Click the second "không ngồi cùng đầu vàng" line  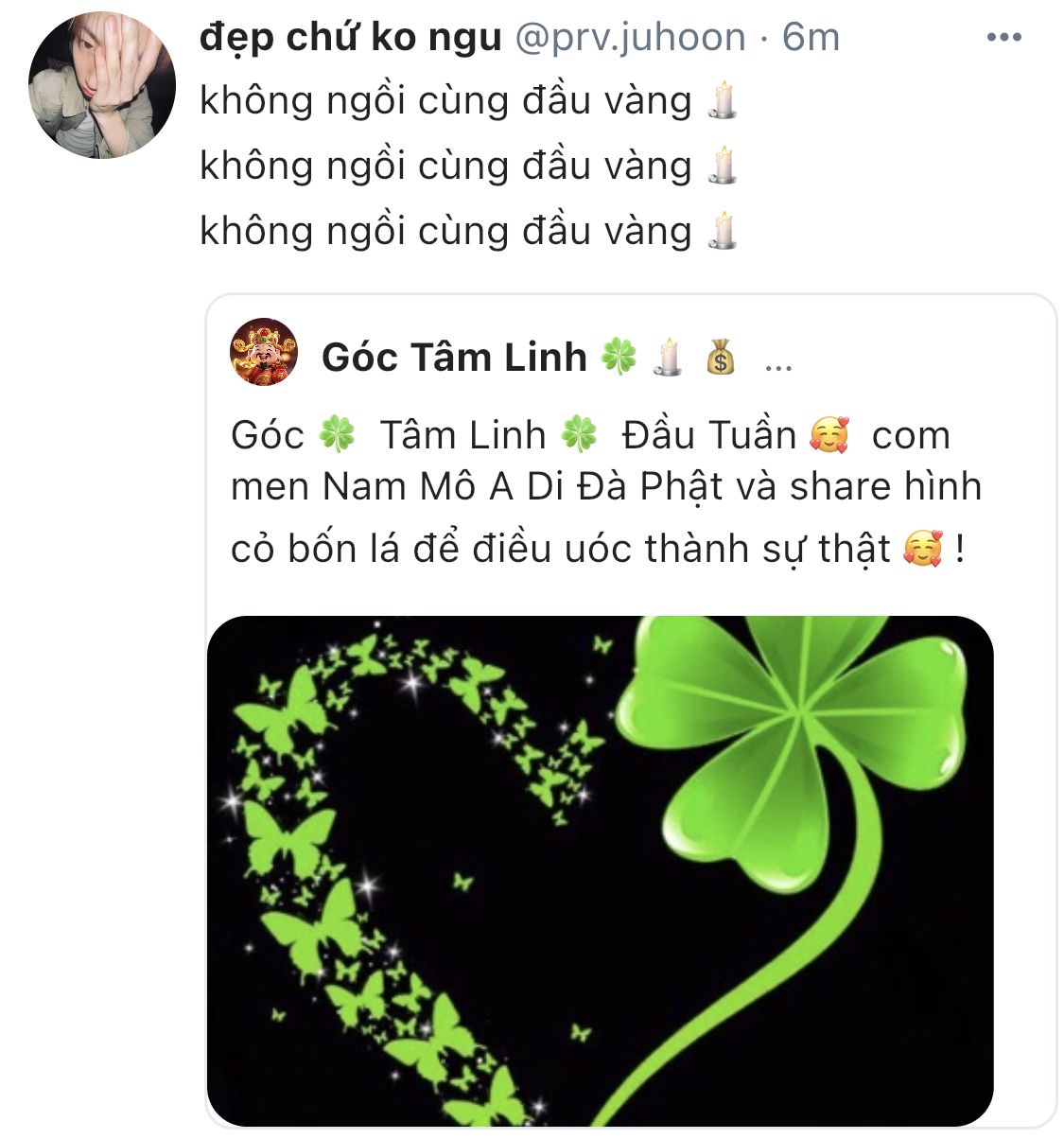(445, 166)
